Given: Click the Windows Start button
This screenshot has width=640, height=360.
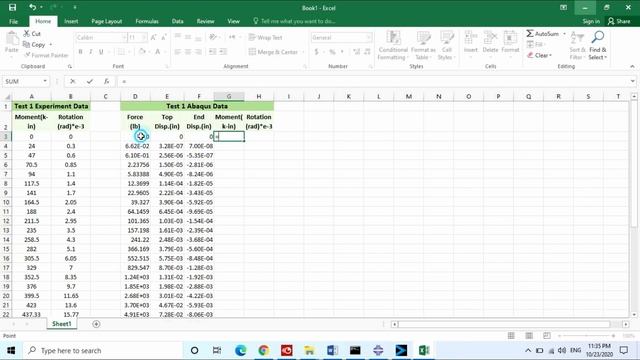Looking at the screenshot, I should 11,350.
